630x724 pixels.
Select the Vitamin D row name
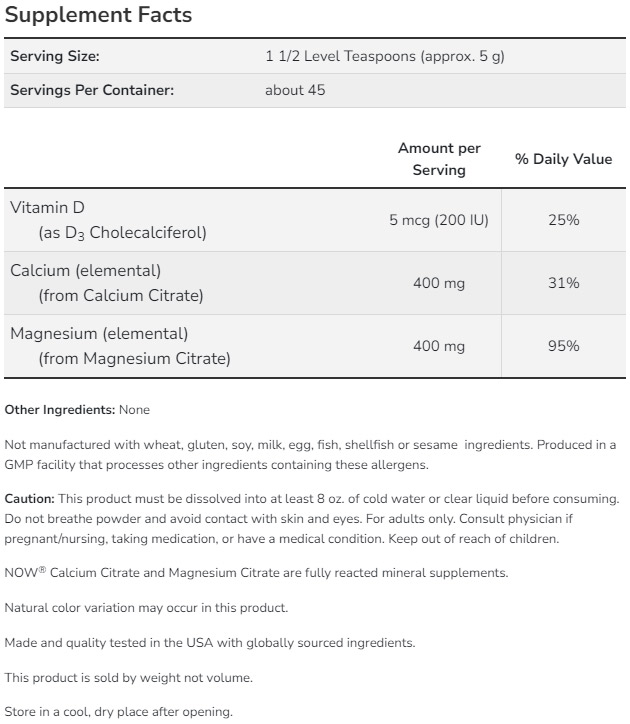click(x=47, y=207)
